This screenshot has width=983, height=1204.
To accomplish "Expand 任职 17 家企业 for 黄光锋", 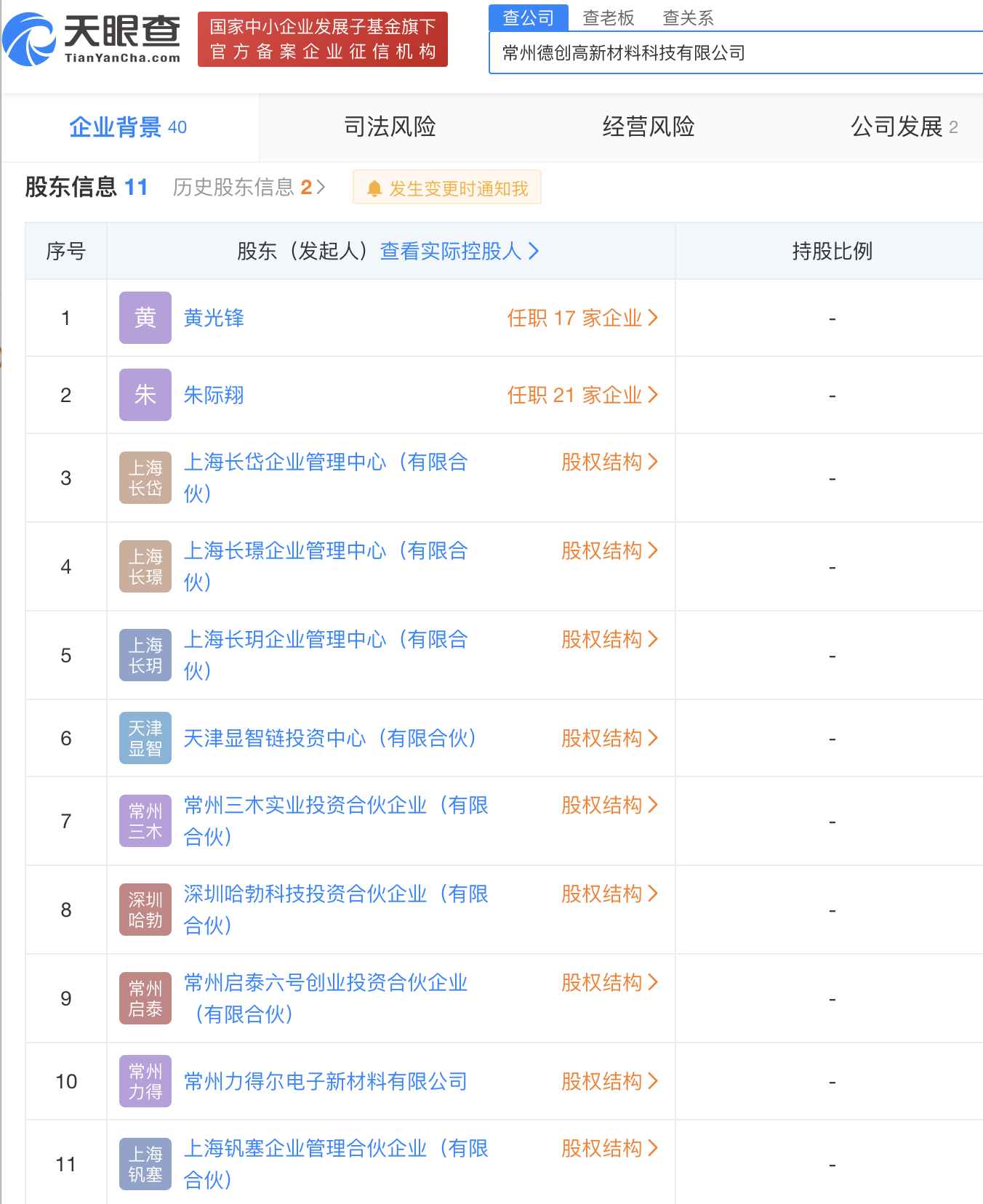I will coord(582,318).
